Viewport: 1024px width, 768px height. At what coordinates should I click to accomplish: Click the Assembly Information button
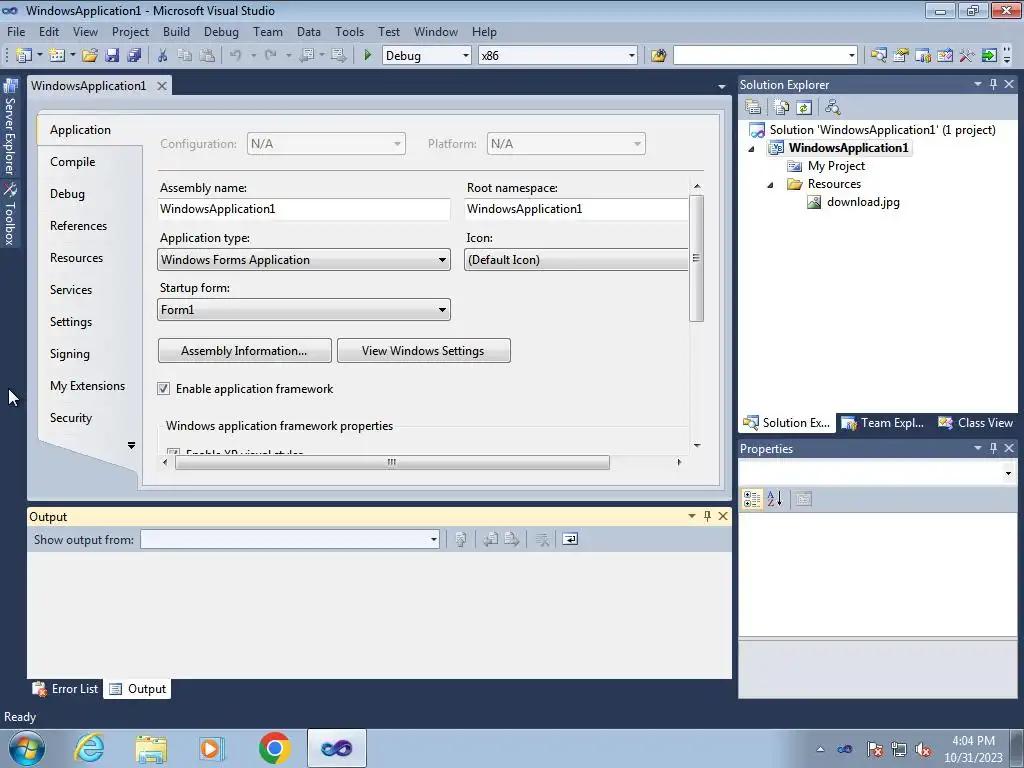(245, 351)
